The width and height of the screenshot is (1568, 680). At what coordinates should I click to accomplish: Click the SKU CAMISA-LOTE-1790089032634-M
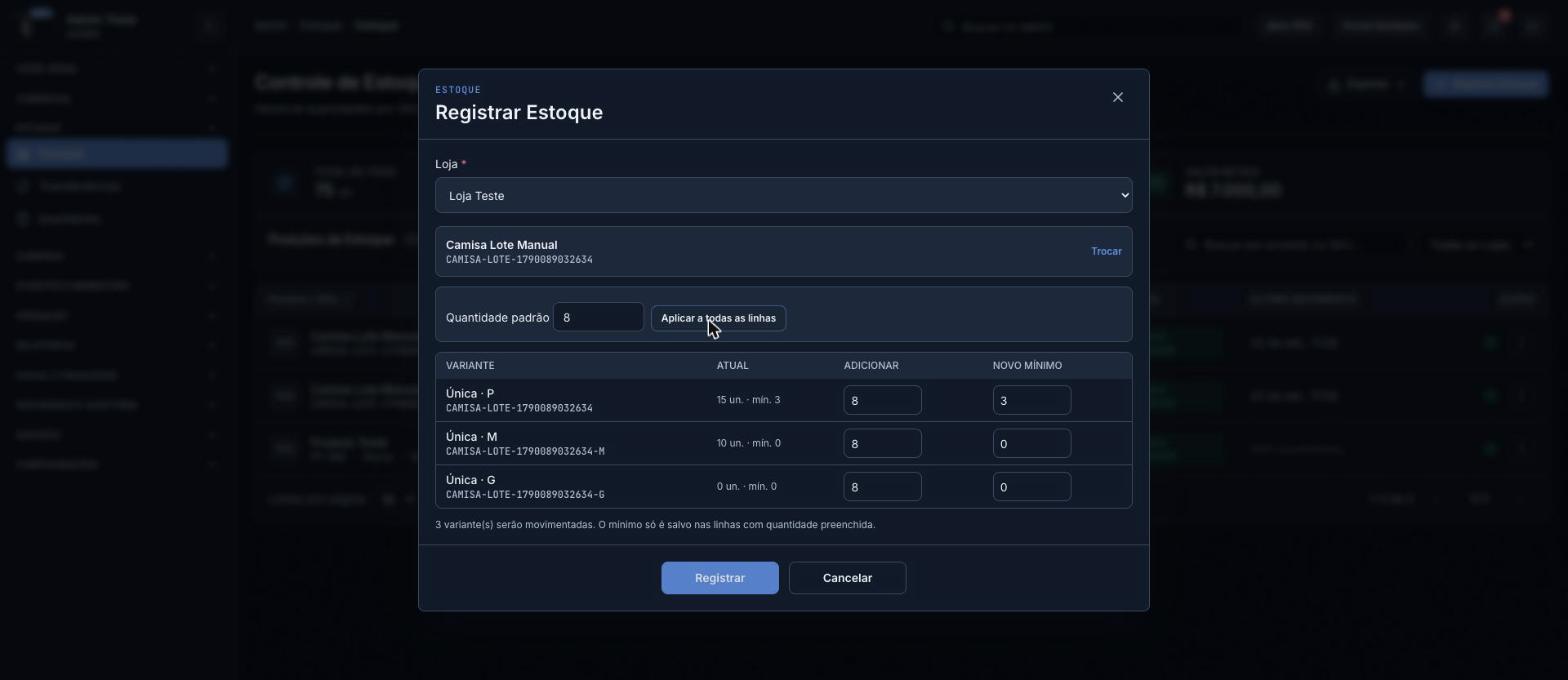[525, 452]
